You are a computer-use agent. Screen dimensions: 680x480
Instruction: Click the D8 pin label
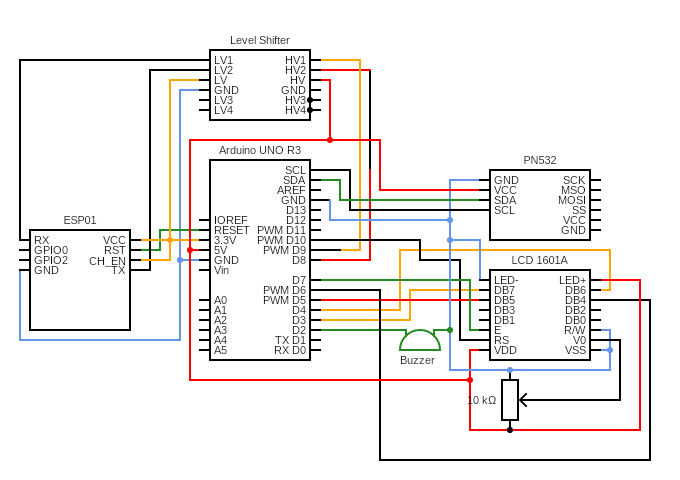click(x=299, y=260)
